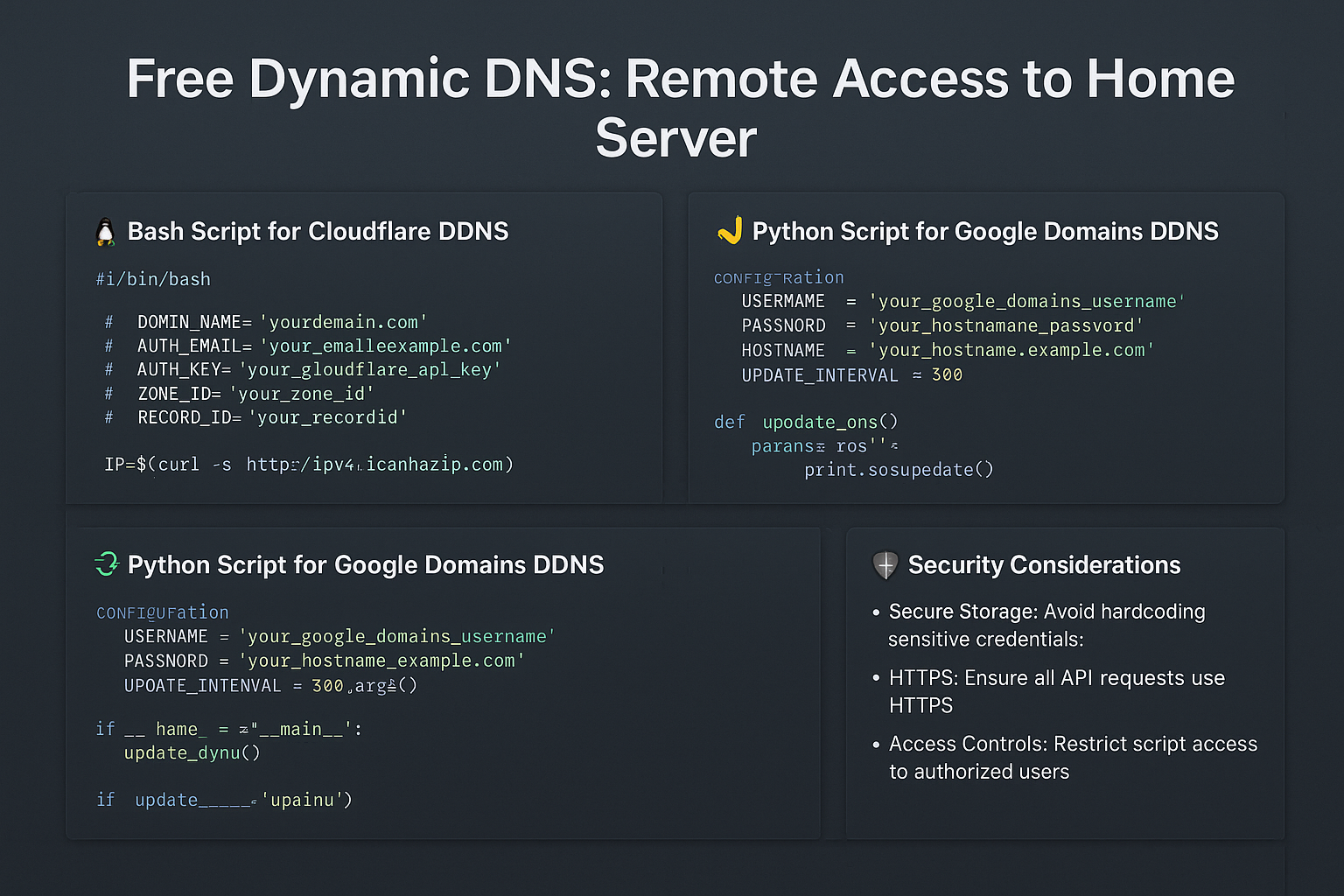The image size is (1344, 896).
Task: Click the 'Bash Script for Cloudflare DDNS' heading
Action: click(x=318, y=231)
